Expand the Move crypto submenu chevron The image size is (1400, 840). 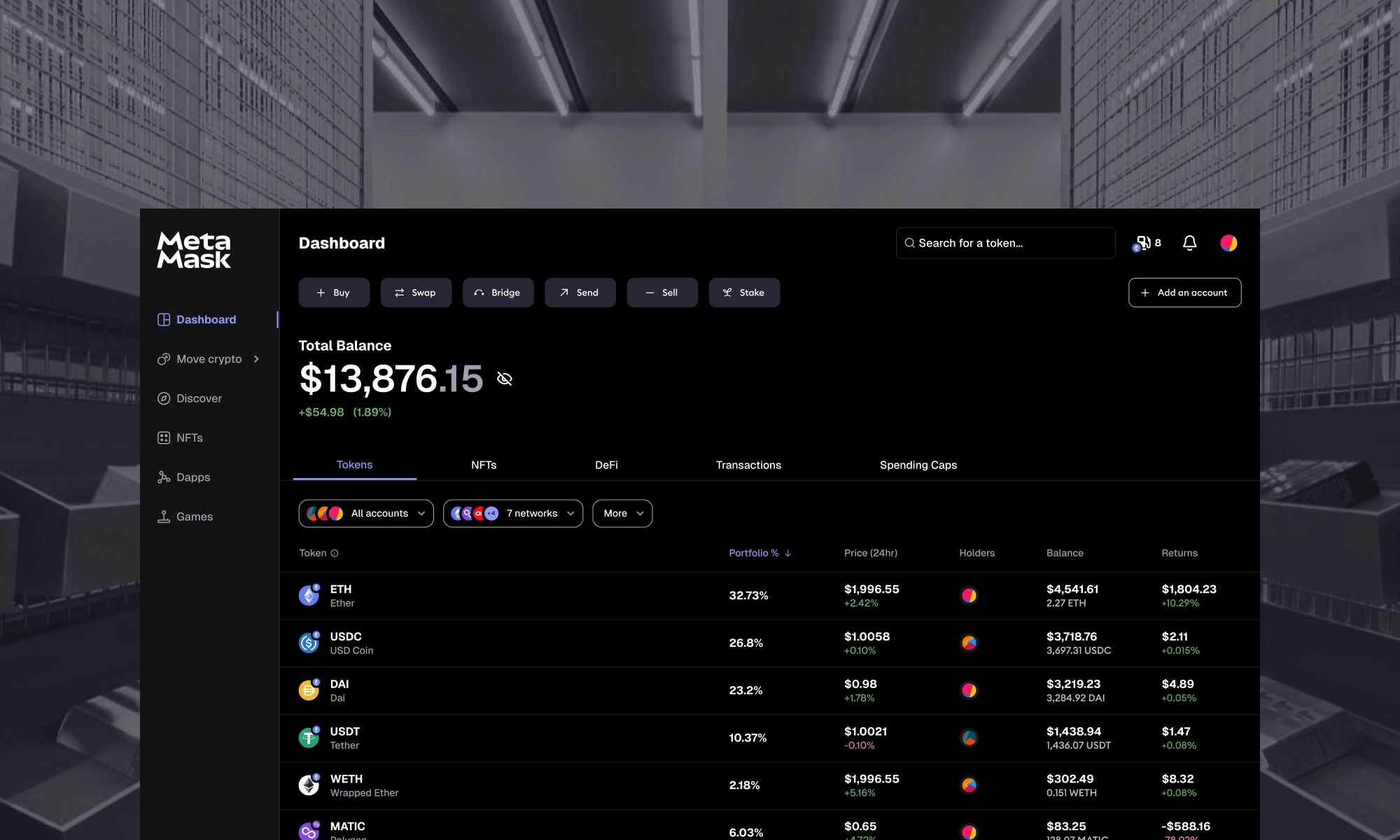point(256,359)
